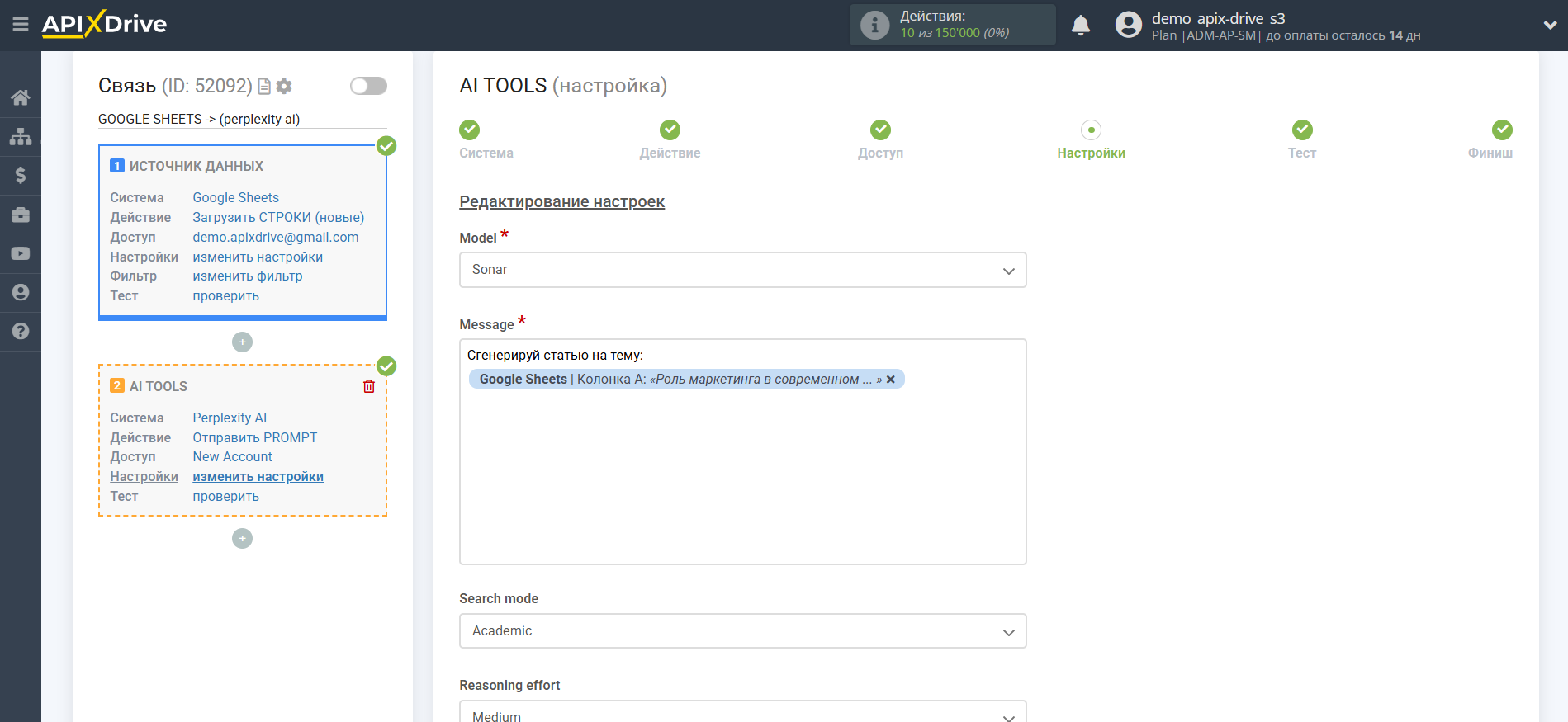Remove the Google Sheets variable tag

coord(891,380)
